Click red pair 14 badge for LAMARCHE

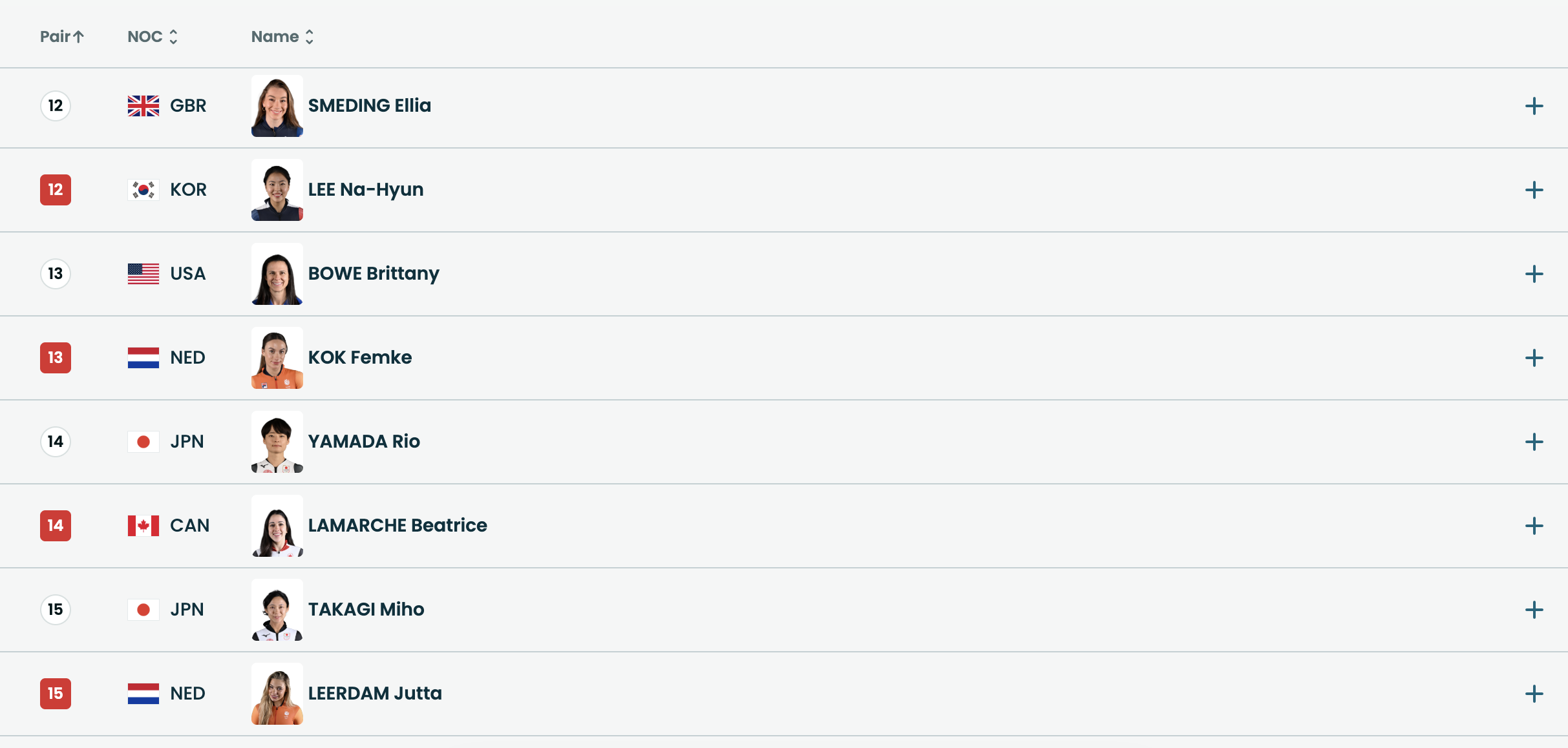pos(56,526)
